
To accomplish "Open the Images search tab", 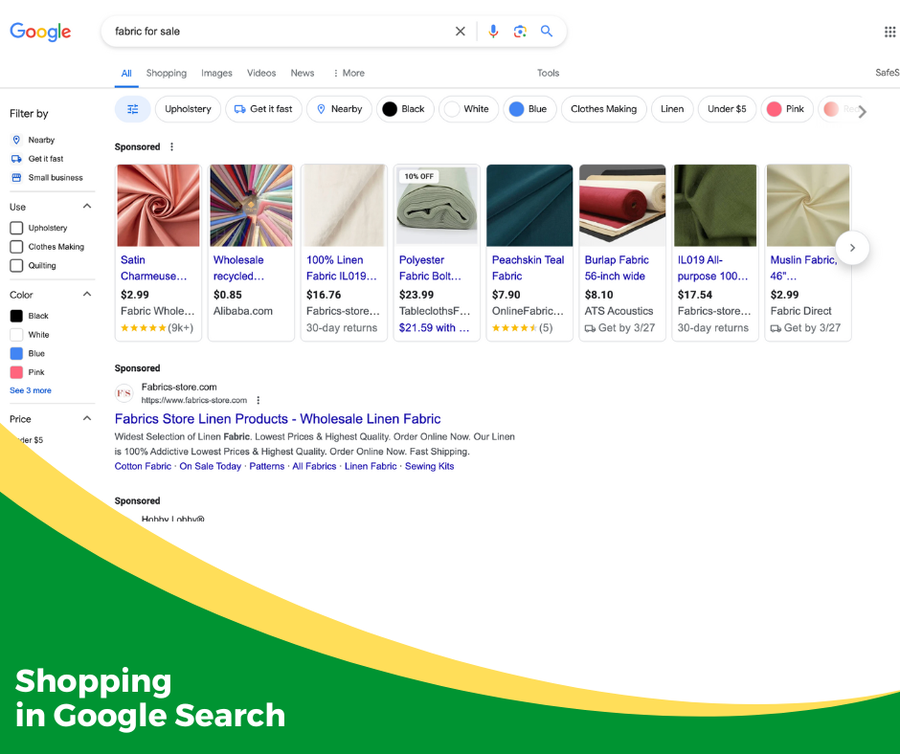I will [x=216, y=72].
